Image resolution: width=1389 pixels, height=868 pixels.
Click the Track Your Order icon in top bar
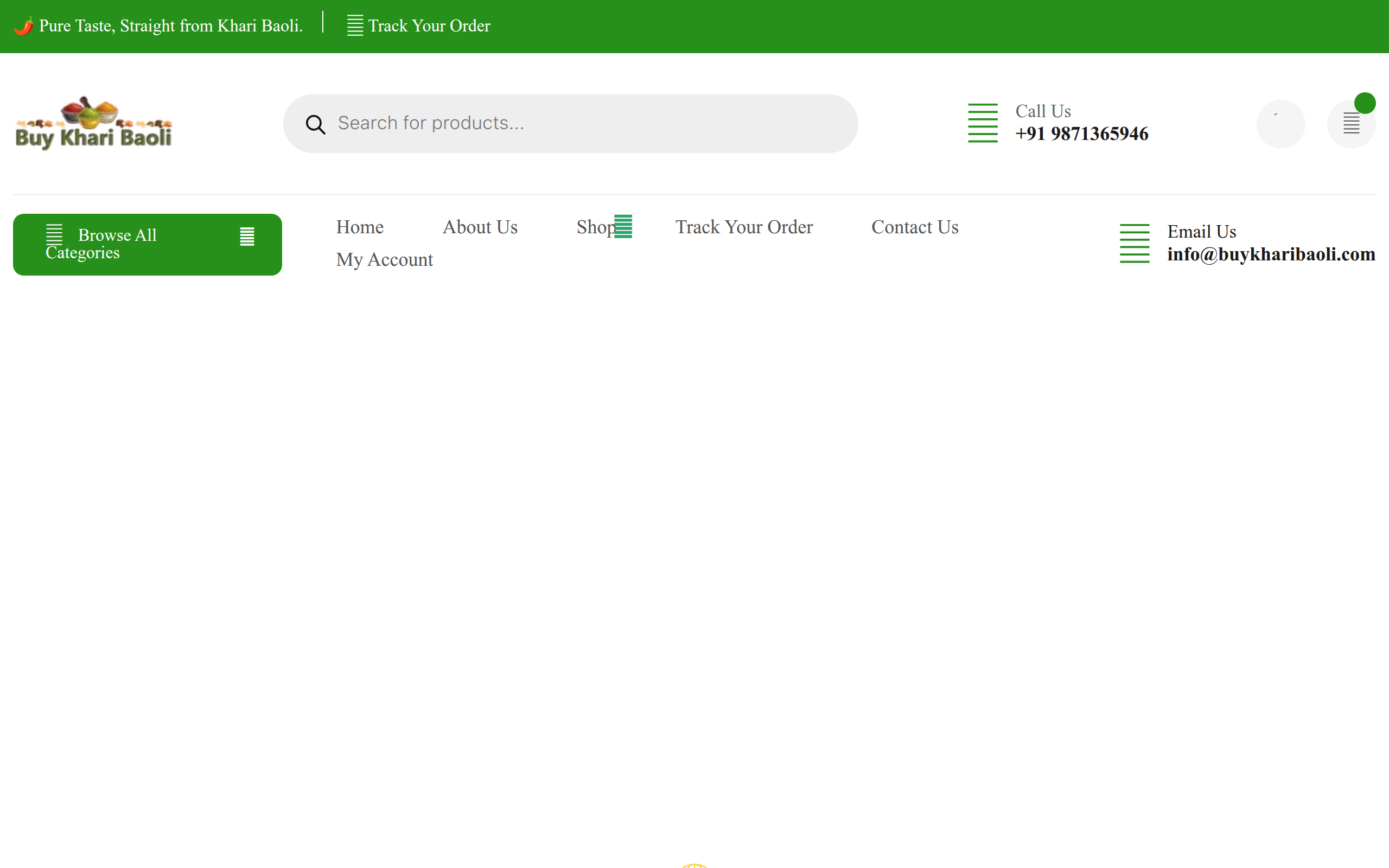[x=355, y=25]
